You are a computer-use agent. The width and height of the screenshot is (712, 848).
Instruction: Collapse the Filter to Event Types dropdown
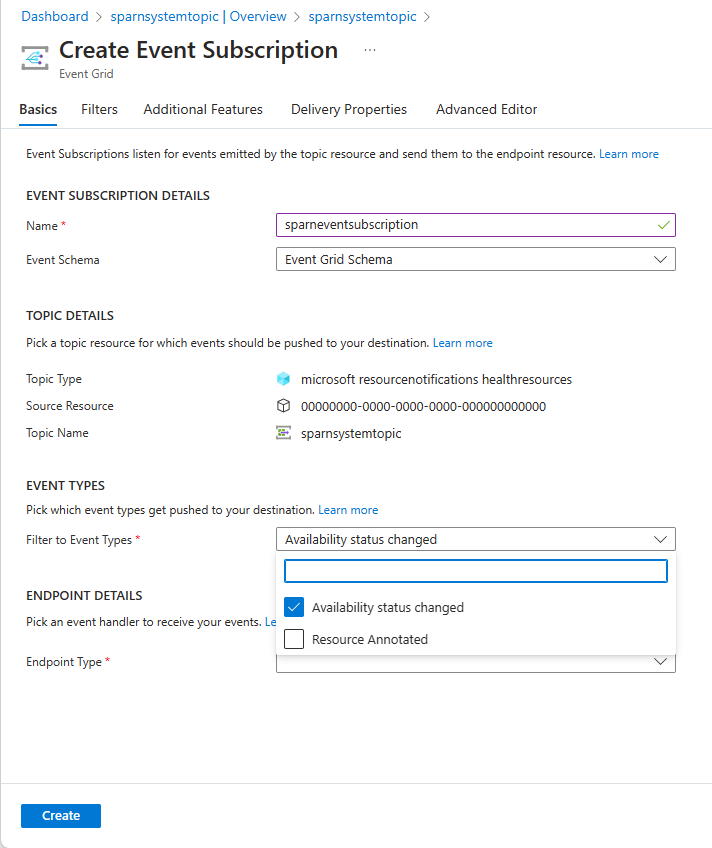pyautogui.click(x=476, y=539)
